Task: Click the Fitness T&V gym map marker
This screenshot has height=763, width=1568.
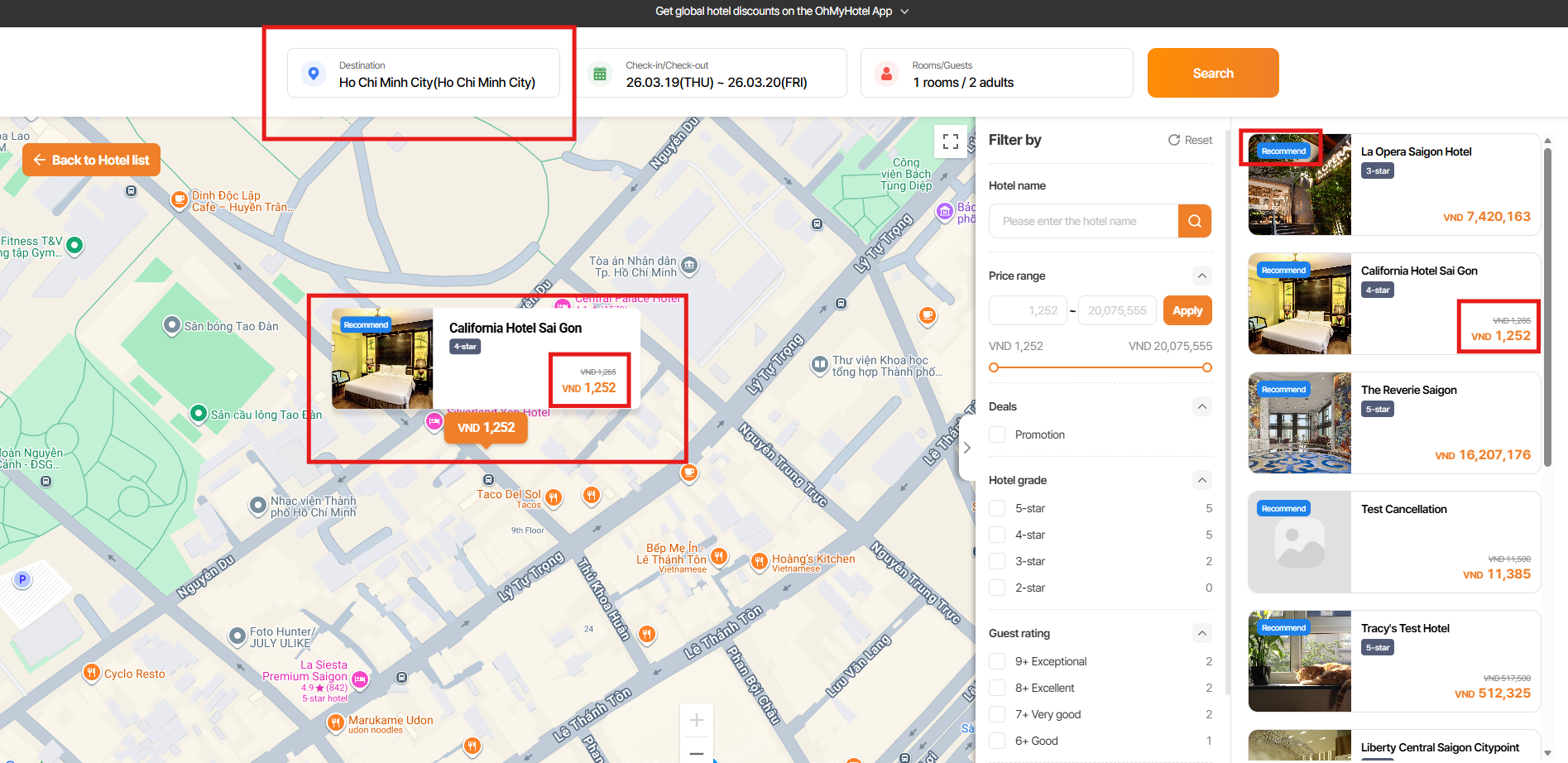Action: pos(74,245)
